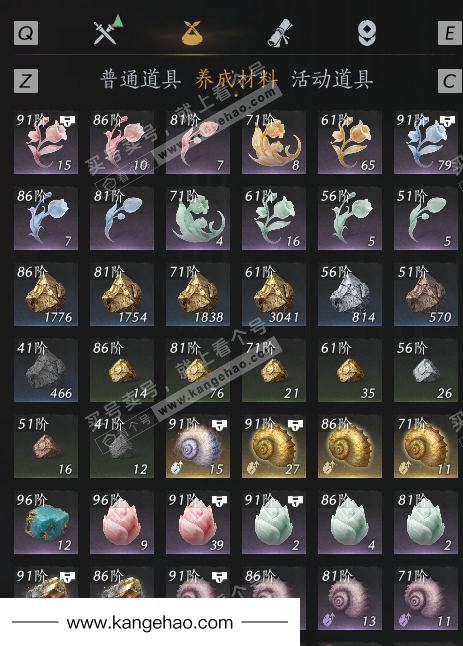The height and width of the screenshot is (646, 463).
Task: Click the C next-tab key button
Action: [449, 81]
